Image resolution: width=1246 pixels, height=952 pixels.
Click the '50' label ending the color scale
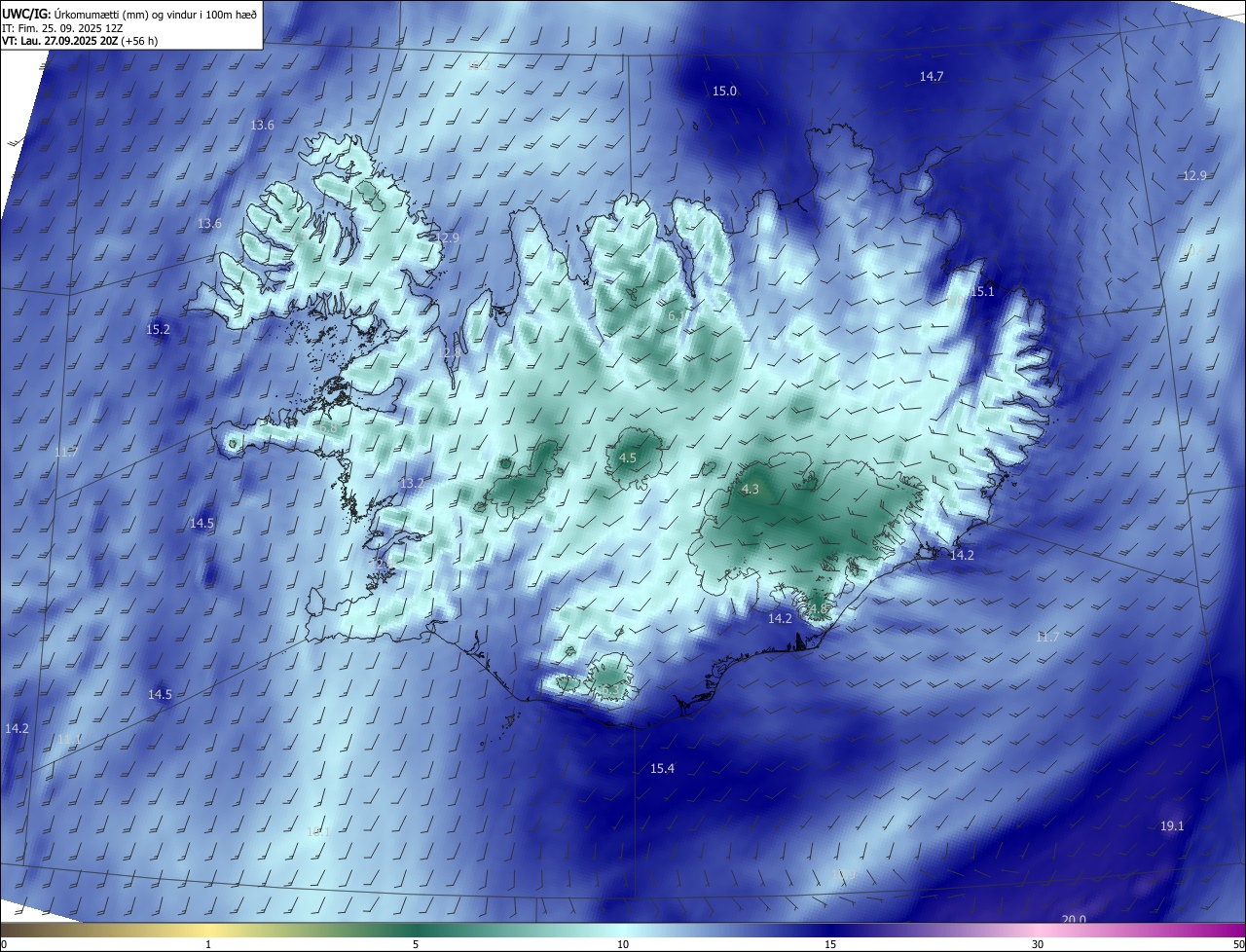1238,944
